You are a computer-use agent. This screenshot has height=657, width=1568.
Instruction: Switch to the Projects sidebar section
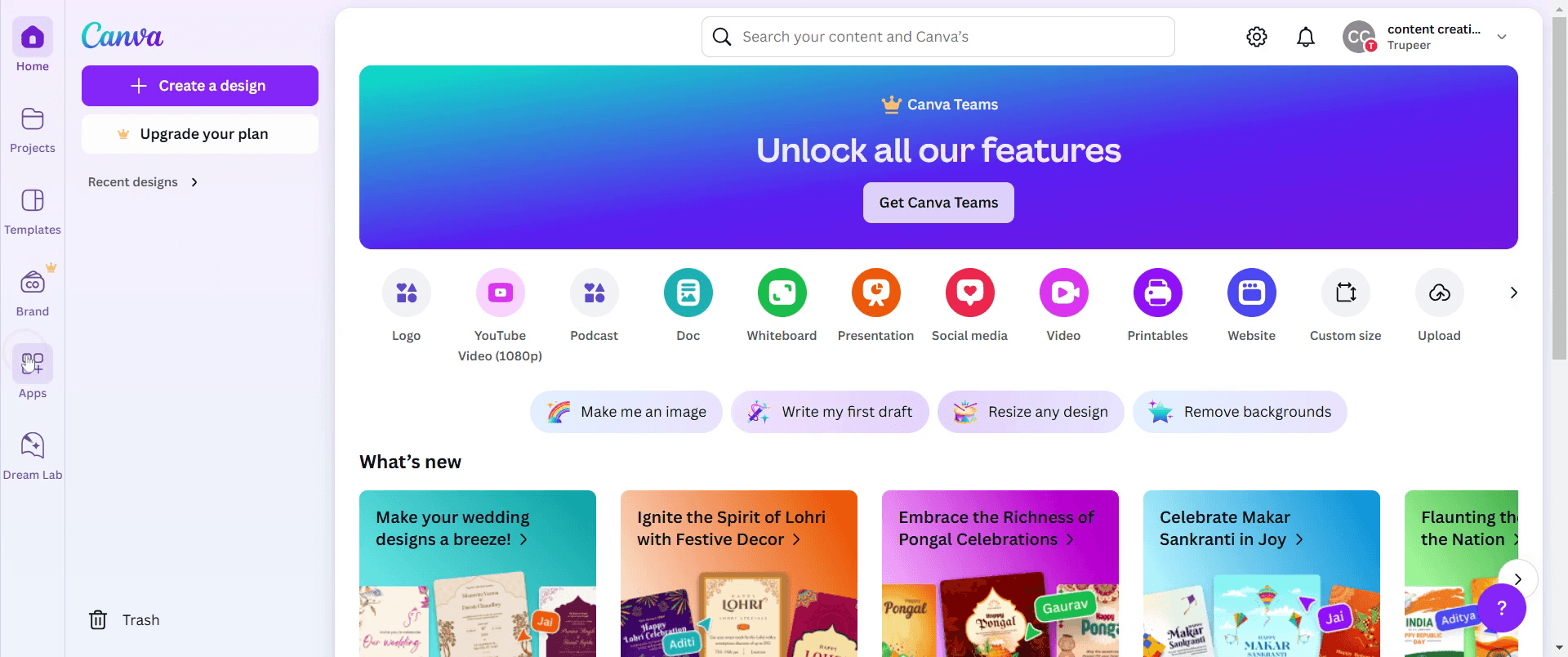pyautogui.click(x=33, y=129)
